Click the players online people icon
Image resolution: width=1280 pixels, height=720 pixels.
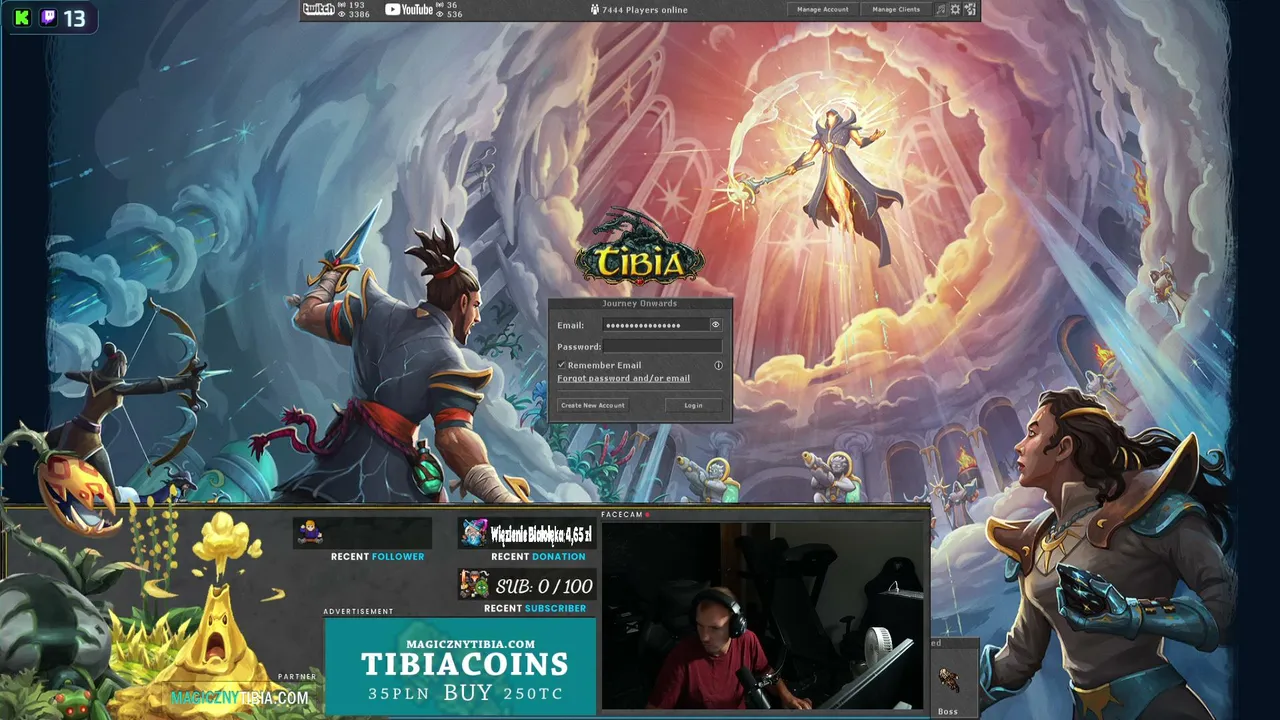595,10
